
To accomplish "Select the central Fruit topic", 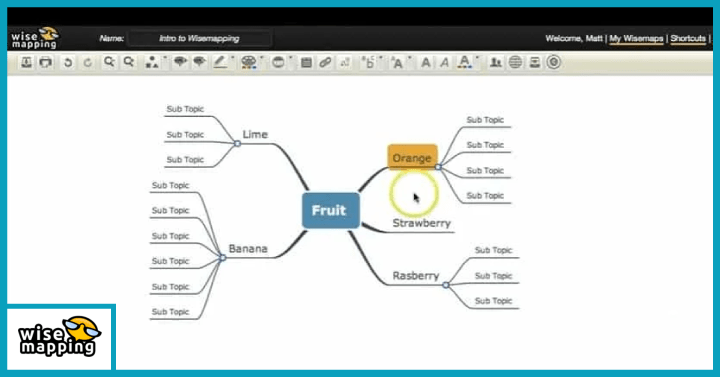I will click(331, 211).
